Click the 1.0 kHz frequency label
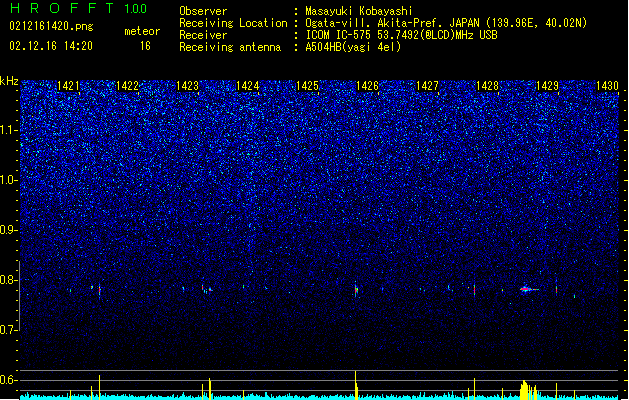The width and height of the screenshot is (629, 400). (x=9, y=180)
